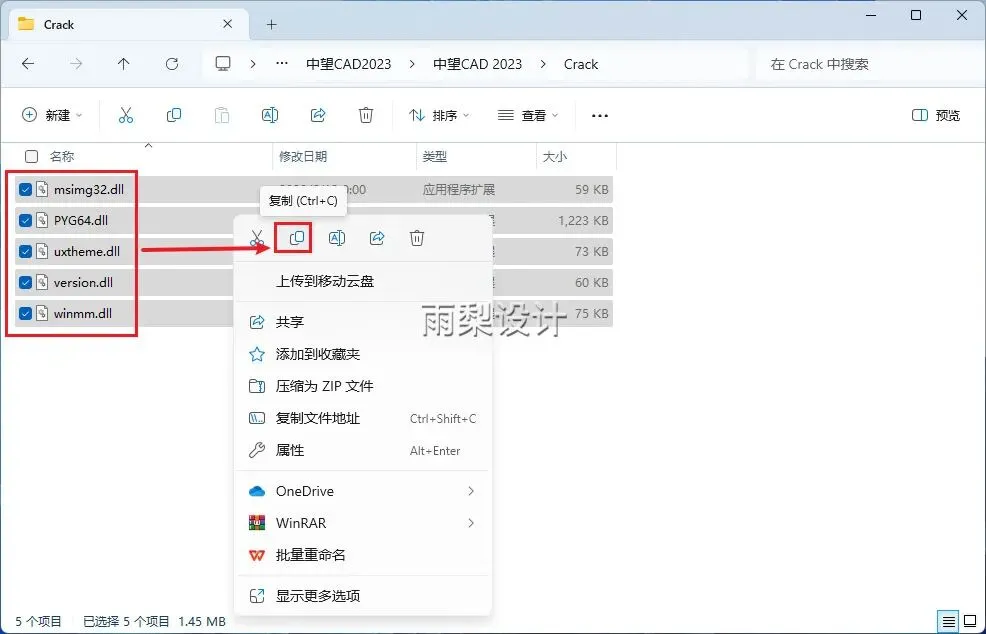The height and width of the screenshot is (634, 986).
Task: Click the 在 Crack 中搜索 search box
Action: pos(868,64)
